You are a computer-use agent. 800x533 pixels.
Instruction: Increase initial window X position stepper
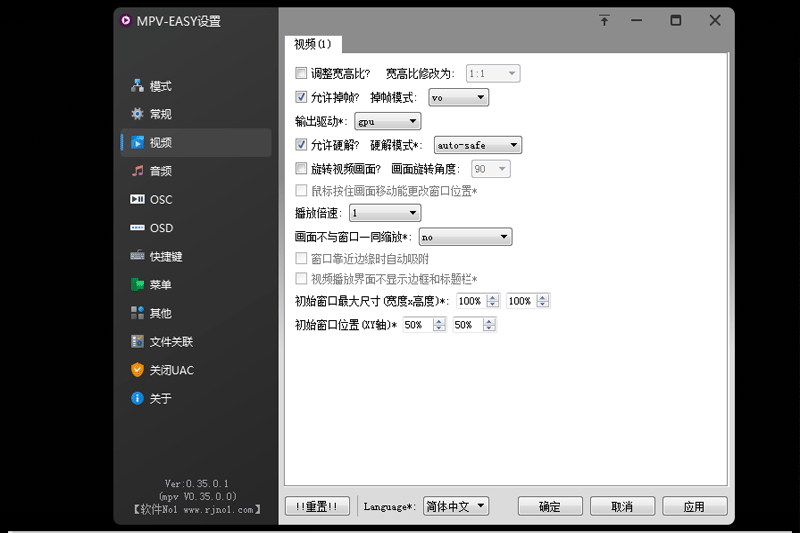coord(439,321)
